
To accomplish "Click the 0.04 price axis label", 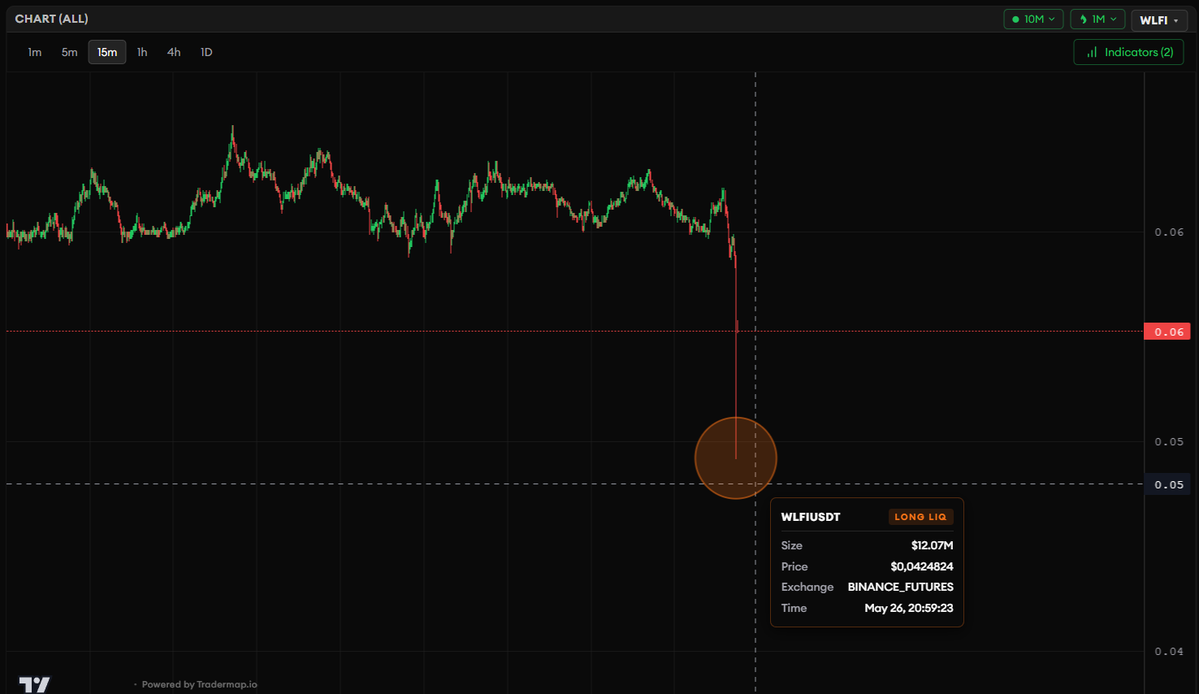I will 1168,651.
